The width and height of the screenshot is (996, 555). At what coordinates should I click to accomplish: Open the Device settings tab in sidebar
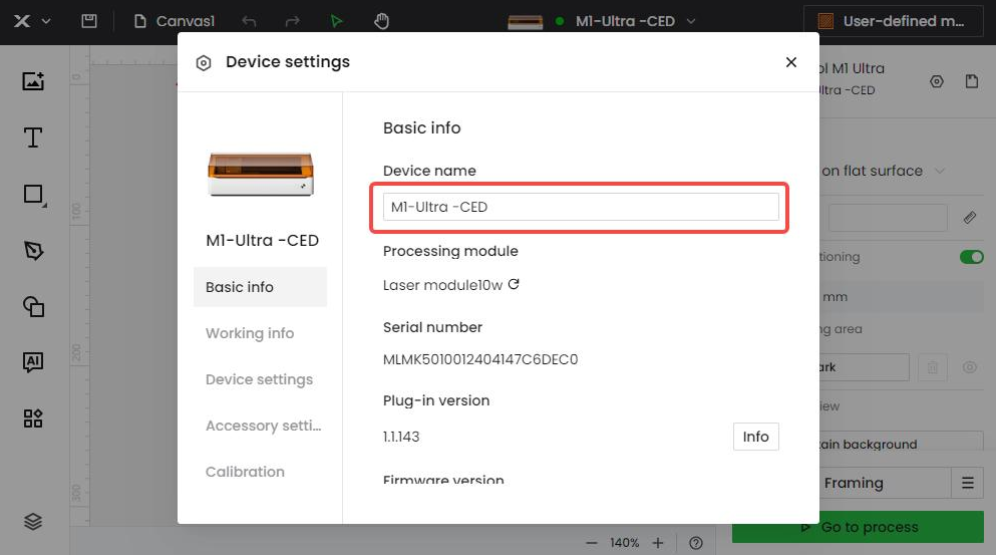pos(260,380)
